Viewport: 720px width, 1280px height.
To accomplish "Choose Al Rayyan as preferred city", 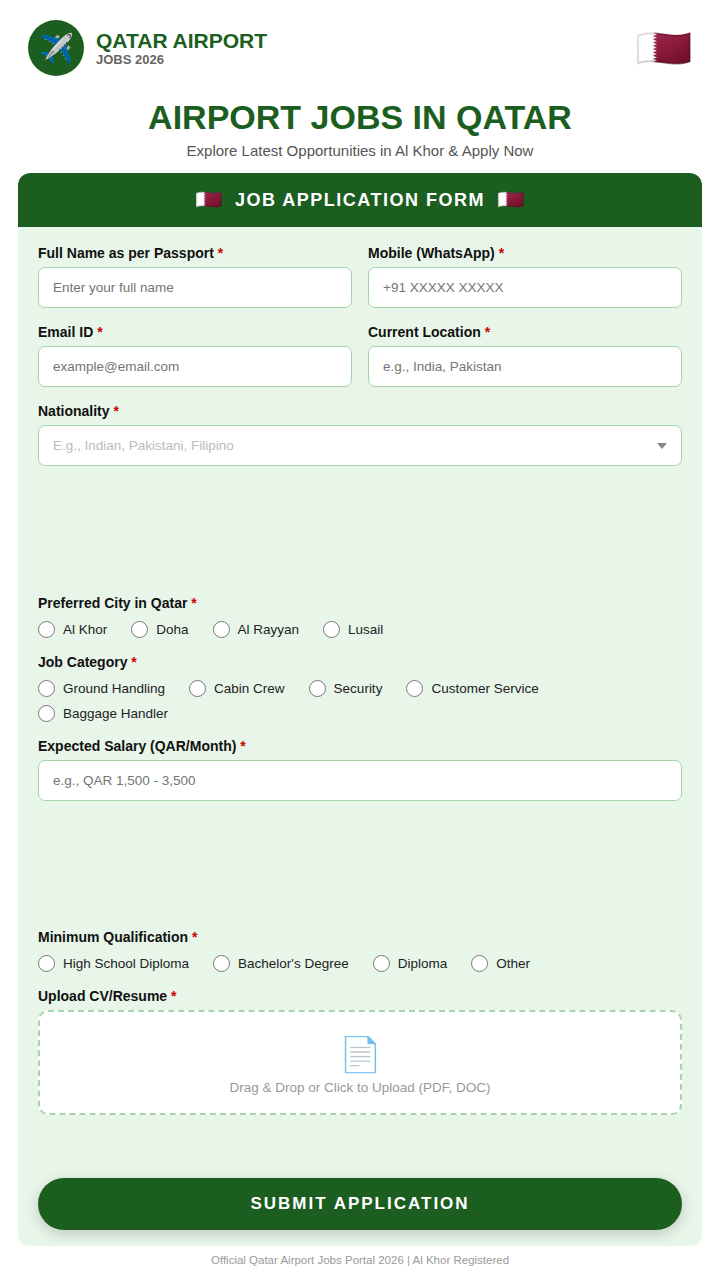I will coord(222,629).
